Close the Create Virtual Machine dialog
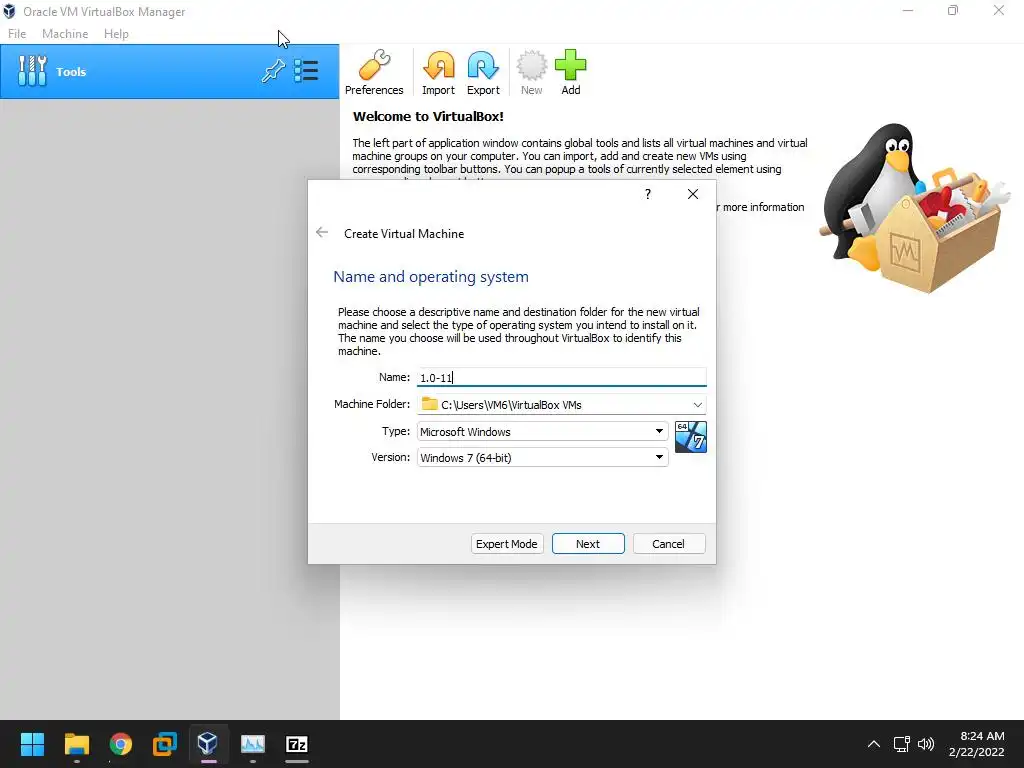1024x768 pixels. pos(693,194)
